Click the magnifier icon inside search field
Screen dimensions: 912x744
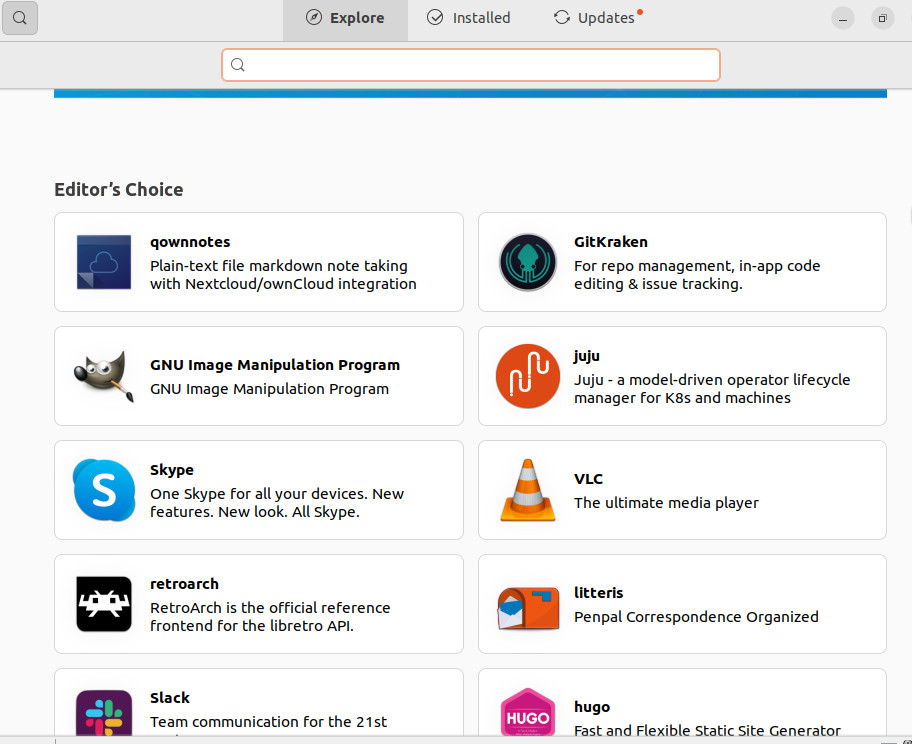click(x=238, y=65)
